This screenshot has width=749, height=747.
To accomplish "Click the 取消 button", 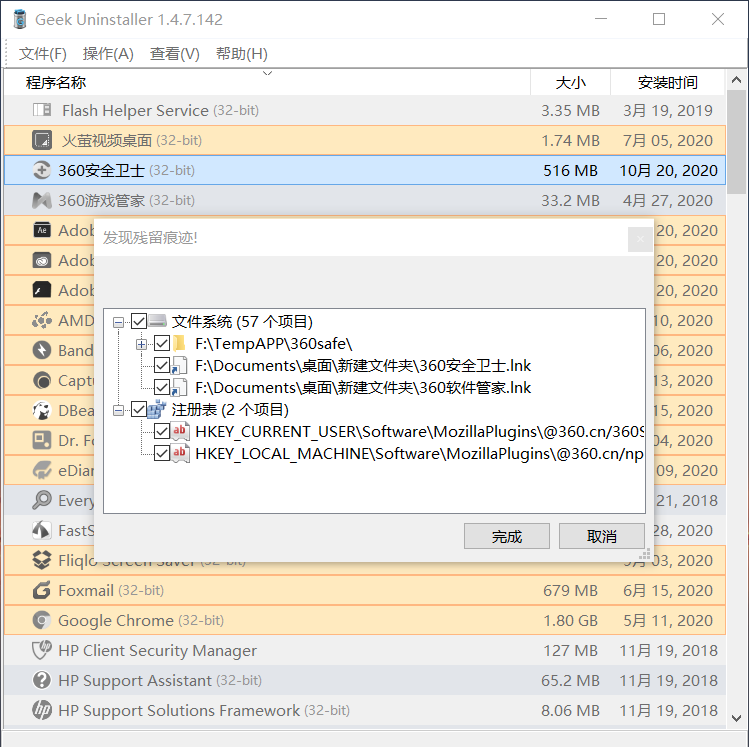I will [x=602, y=536].
